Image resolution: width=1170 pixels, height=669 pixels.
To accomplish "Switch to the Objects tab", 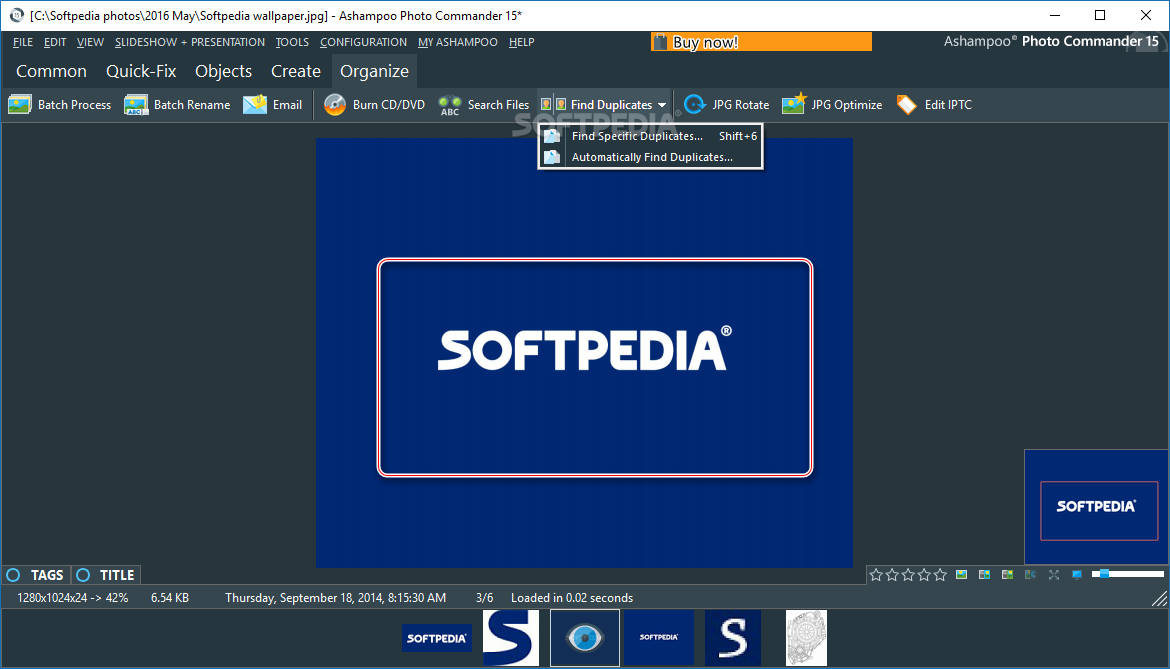I will tap(224, 71).
